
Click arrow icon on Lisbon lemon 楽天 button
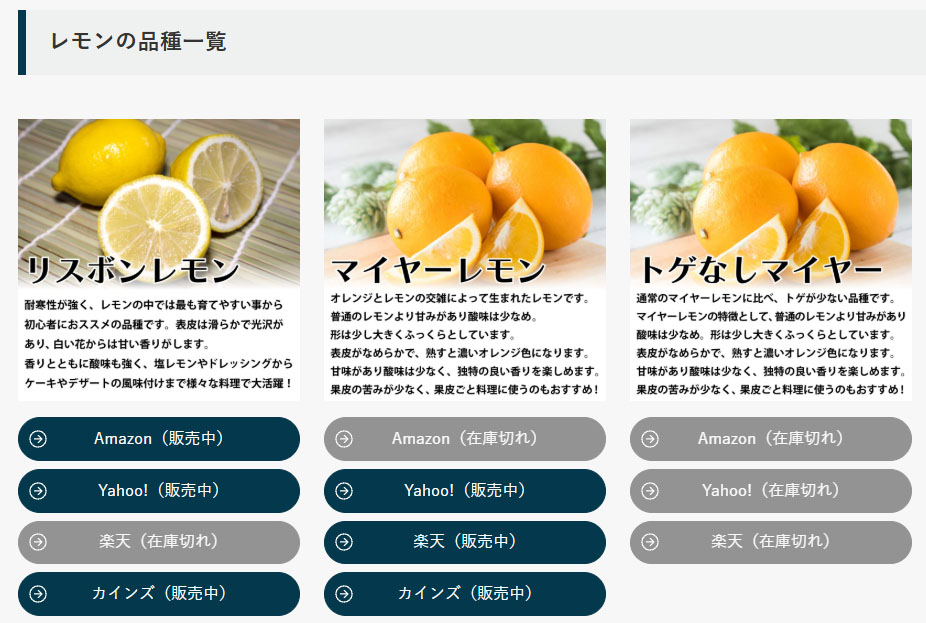(38, 542)
